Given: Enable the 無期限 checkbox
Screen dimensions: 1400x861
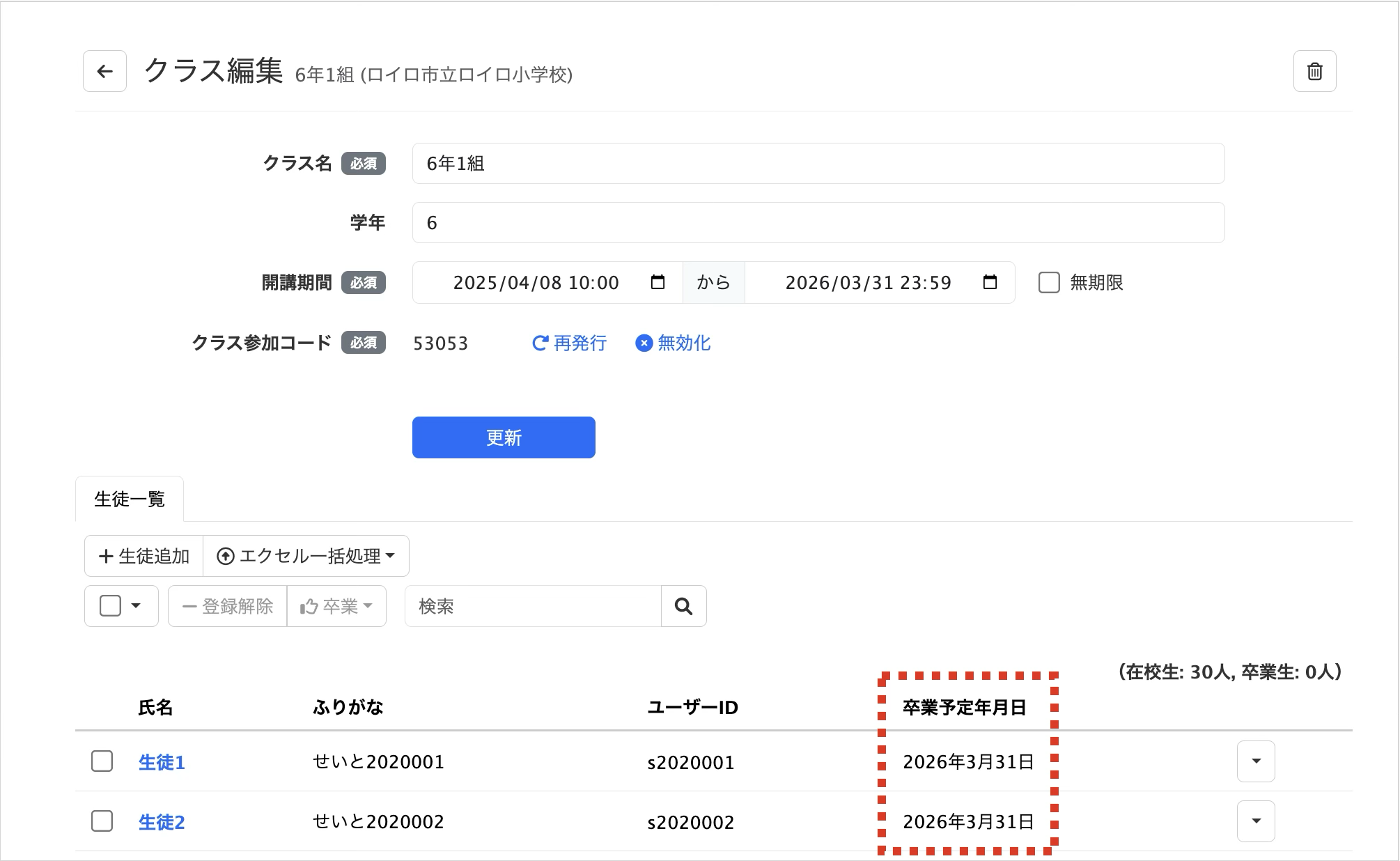Looking at the screenshot, I should (x=1049, y=282).
